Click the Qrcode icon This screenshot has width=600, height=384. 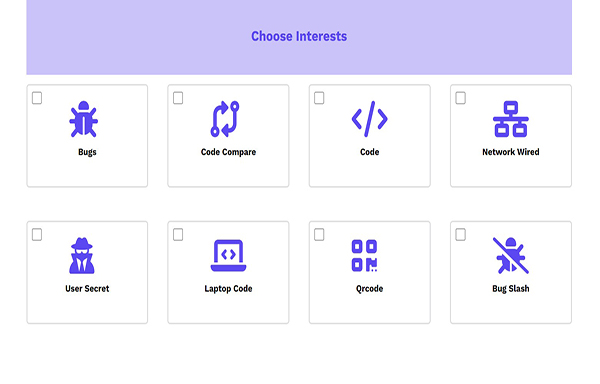(x=364, y=255)
